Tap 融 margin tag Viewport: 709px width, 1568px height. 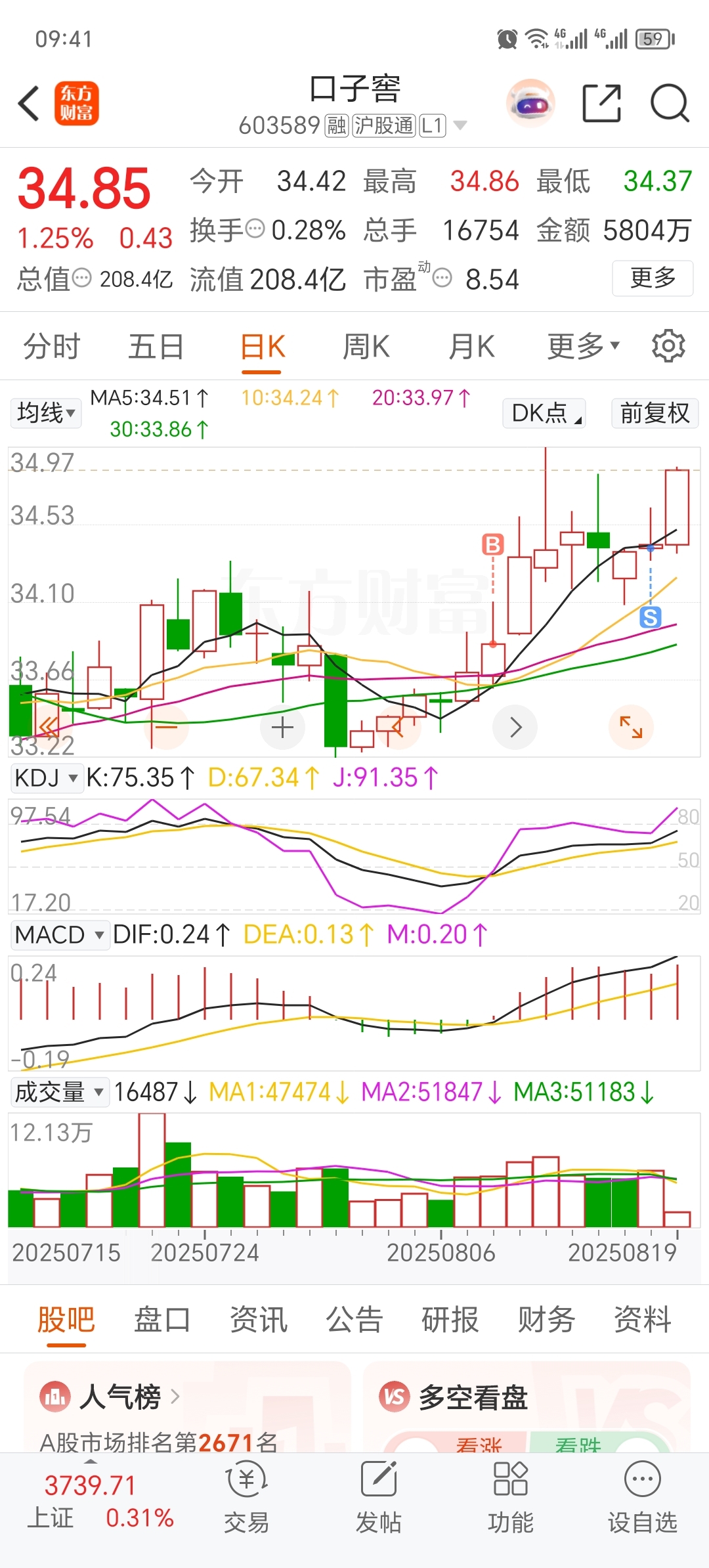tap(337, 125)
